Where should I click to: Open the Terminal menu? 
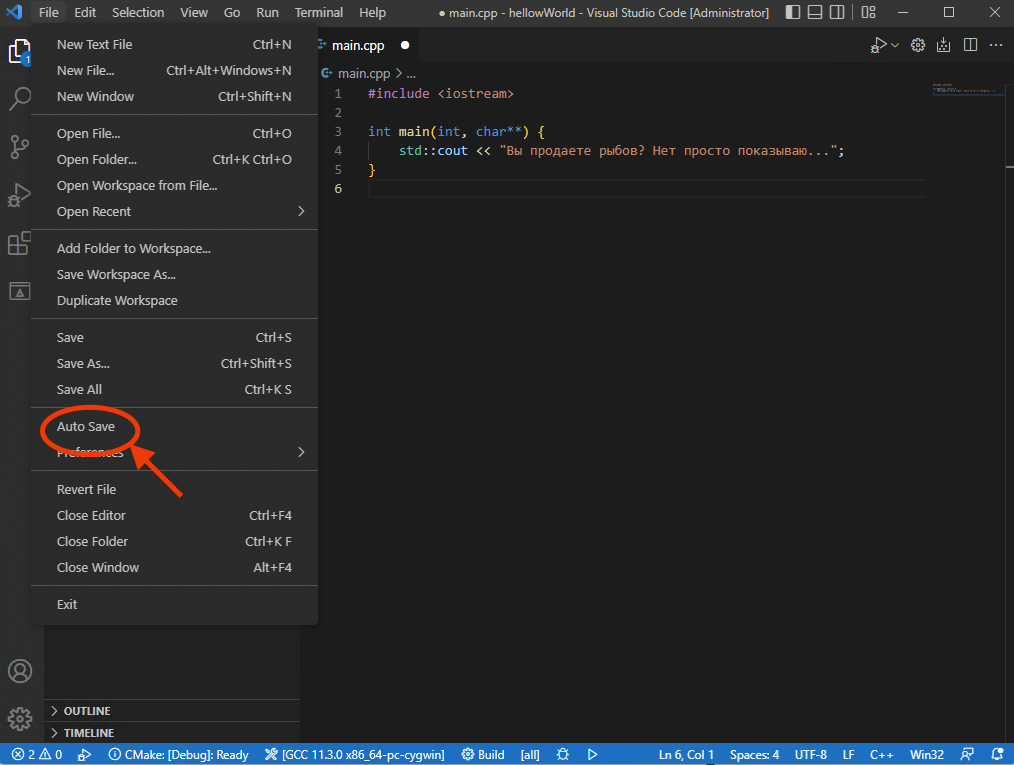tap(318, 12)
